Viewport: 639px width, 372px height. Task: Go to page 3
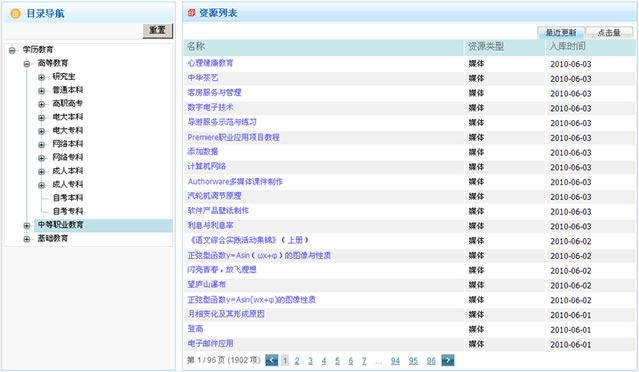click(x=310, y=361)
